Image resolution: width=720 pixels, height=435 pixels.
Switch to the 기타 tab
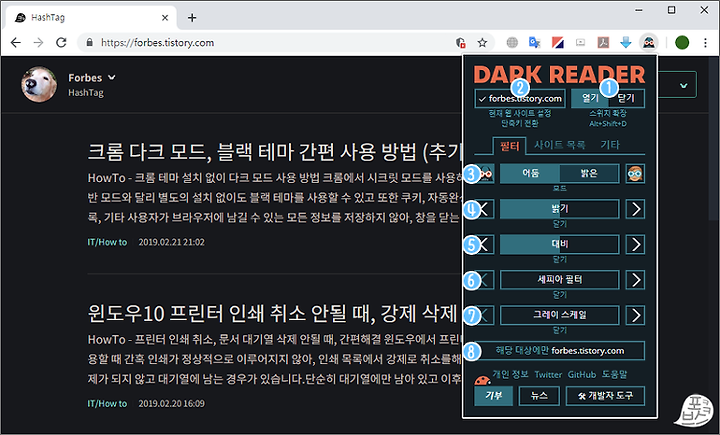pyautogui.click(x=610, y=145)
